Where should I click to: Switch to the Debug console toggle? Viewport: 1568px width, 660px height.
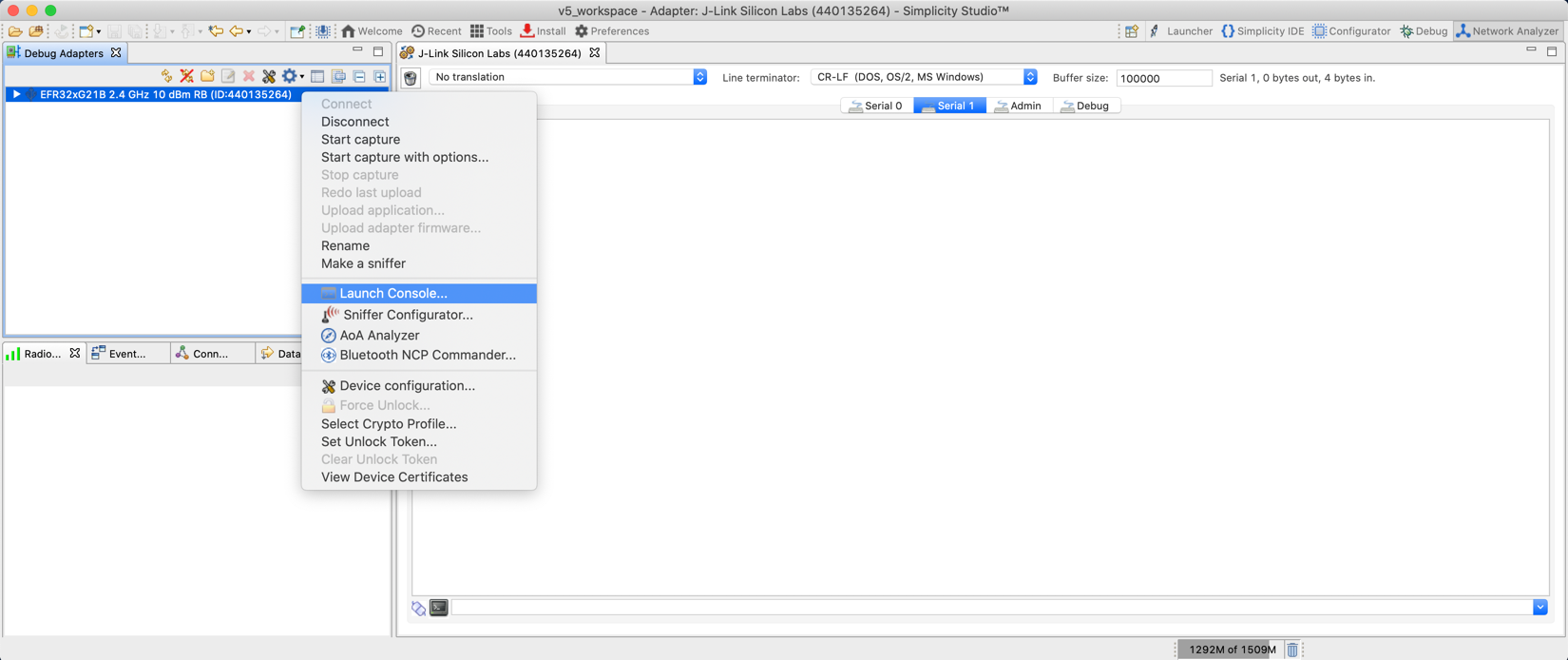click(1084, 106)
